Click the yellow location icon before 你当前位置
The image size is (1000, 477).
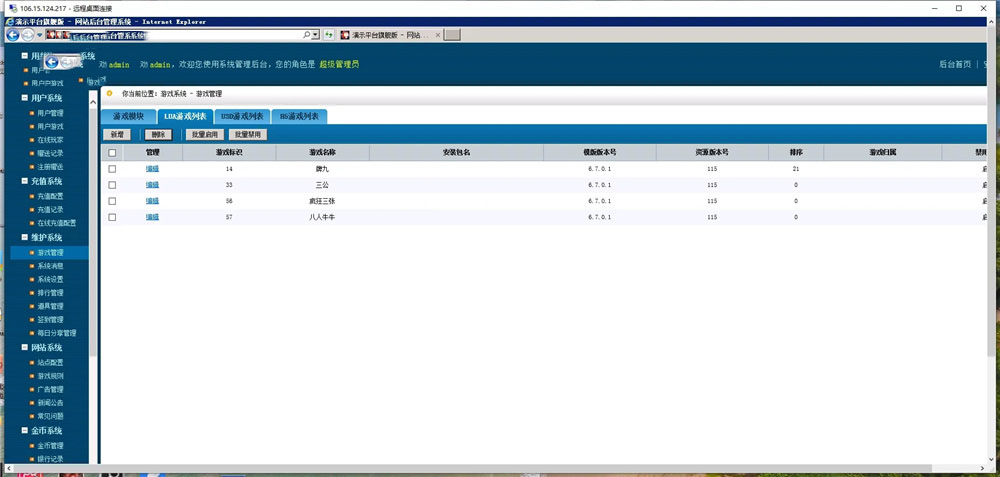[110, 93]
